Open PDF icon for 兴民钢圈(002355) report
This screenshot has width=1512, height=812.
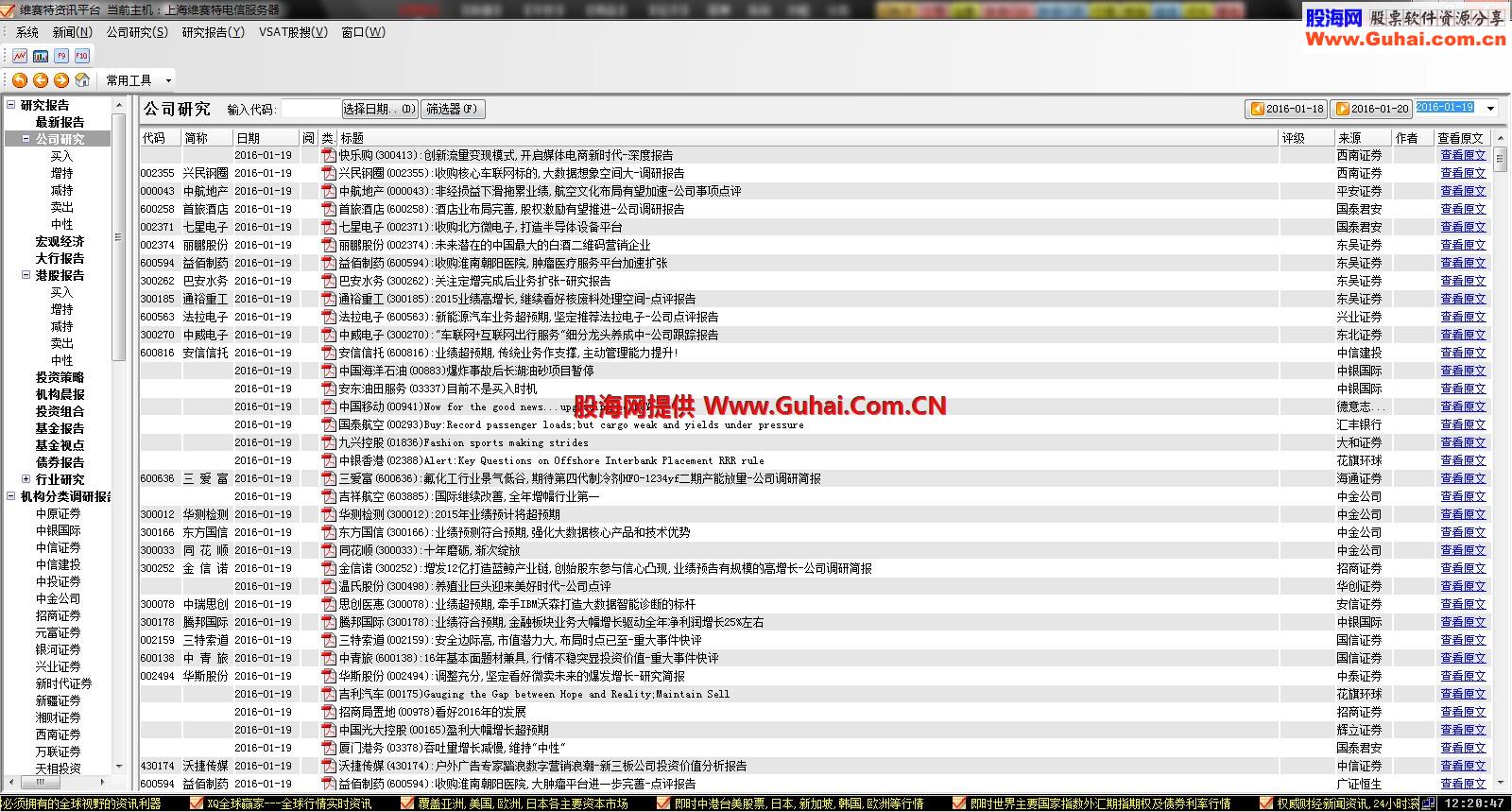(x=329, y=173)
